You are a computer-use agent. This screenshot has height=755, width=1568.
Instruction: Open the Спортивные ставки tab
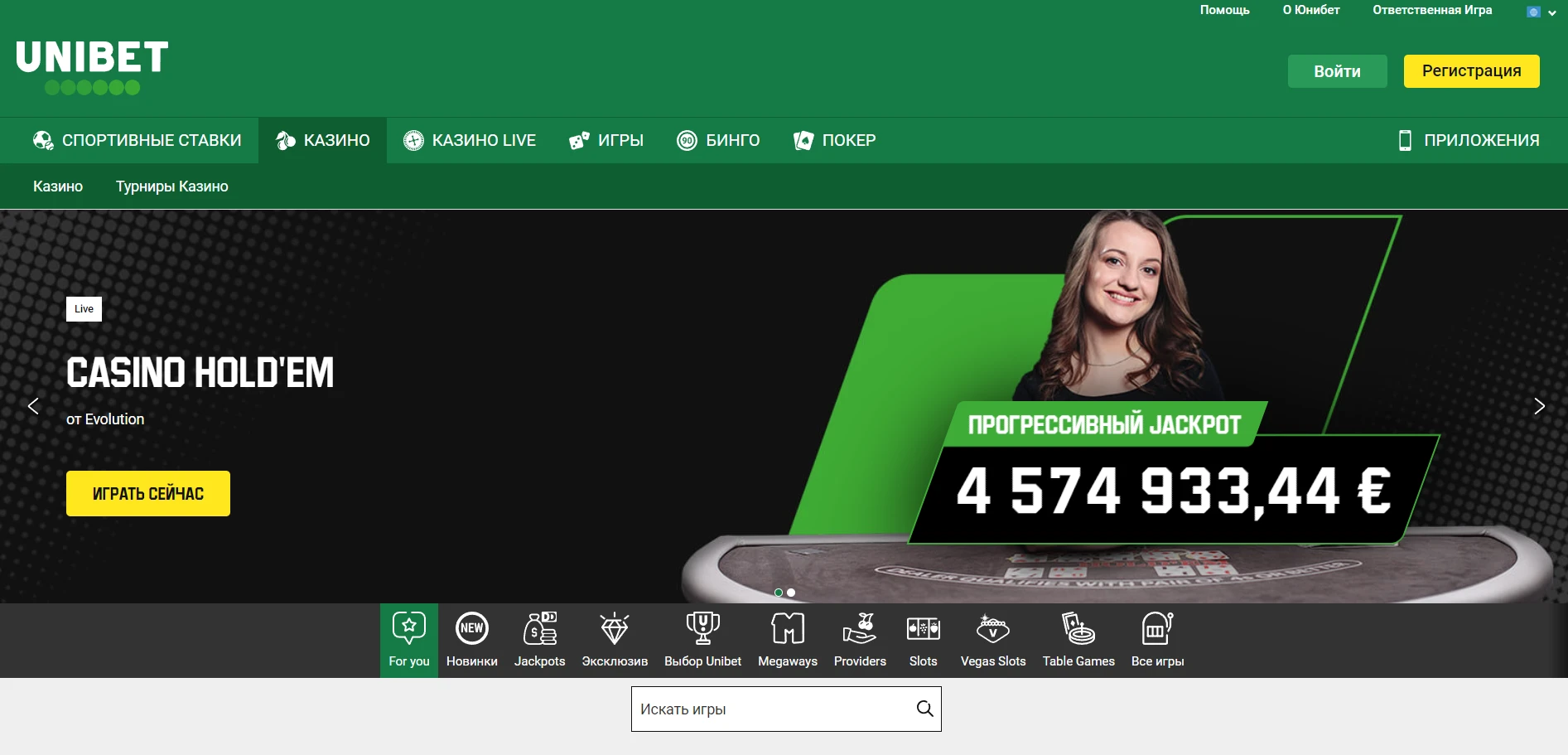(x=138, y=140)
